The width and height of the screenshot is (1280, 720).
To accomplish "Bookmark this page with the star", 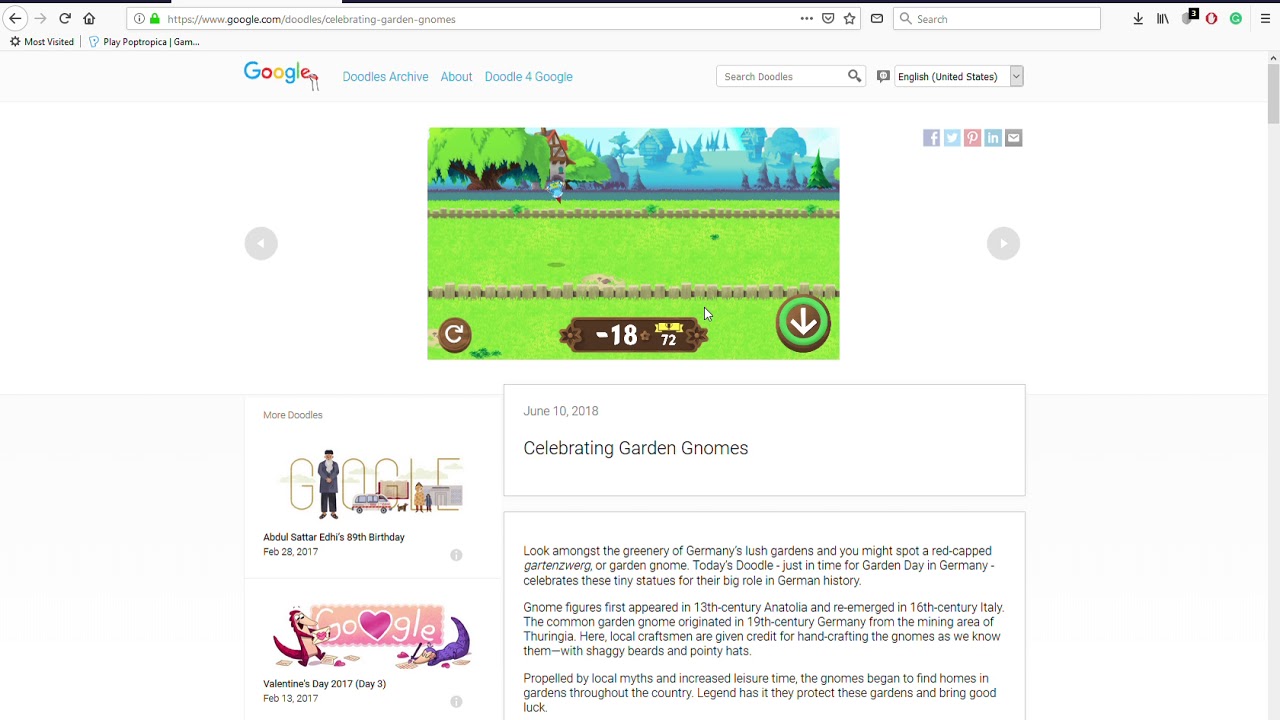I will tap(849, 19).
